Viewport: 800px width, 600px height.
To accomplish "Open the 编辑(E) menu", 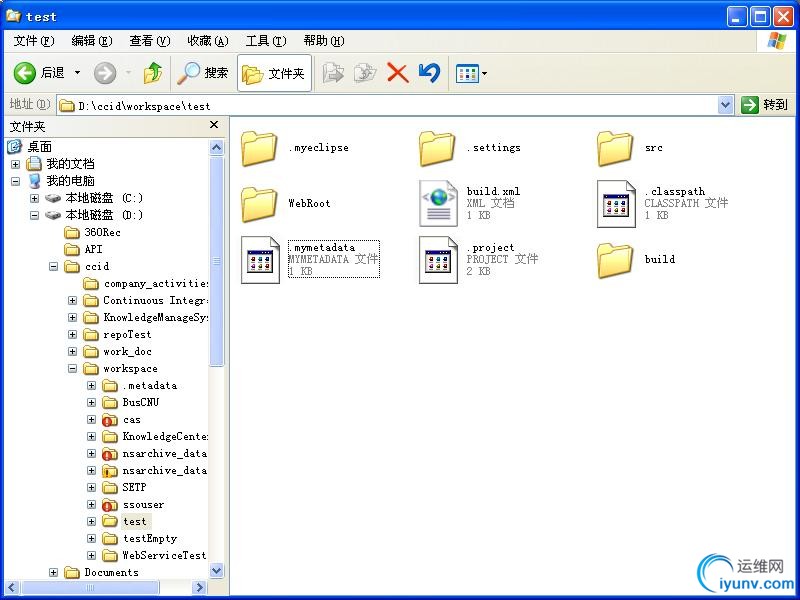I will tap(91, 41).
